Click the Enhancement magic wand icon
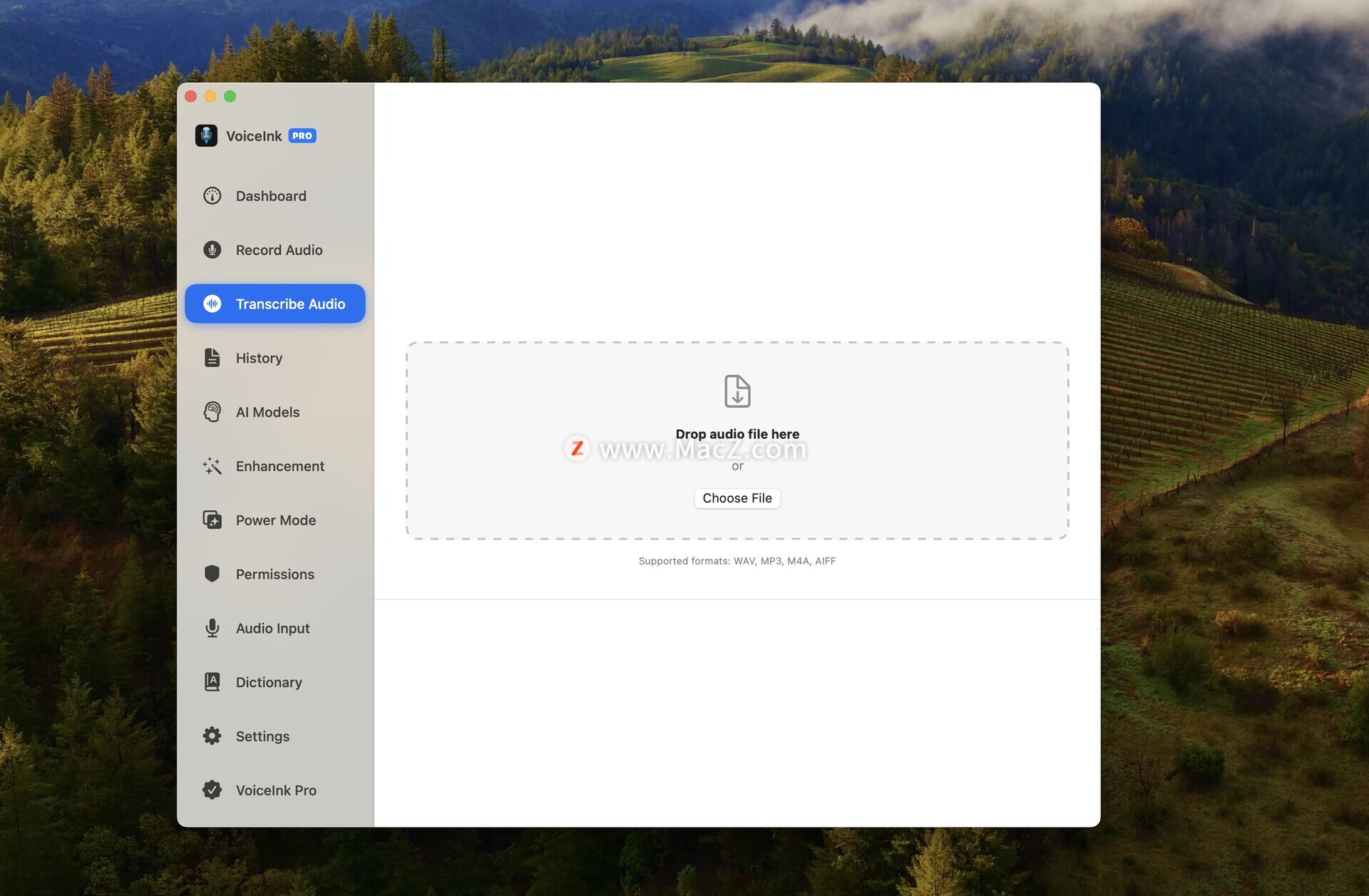 [x=212, y=466]
